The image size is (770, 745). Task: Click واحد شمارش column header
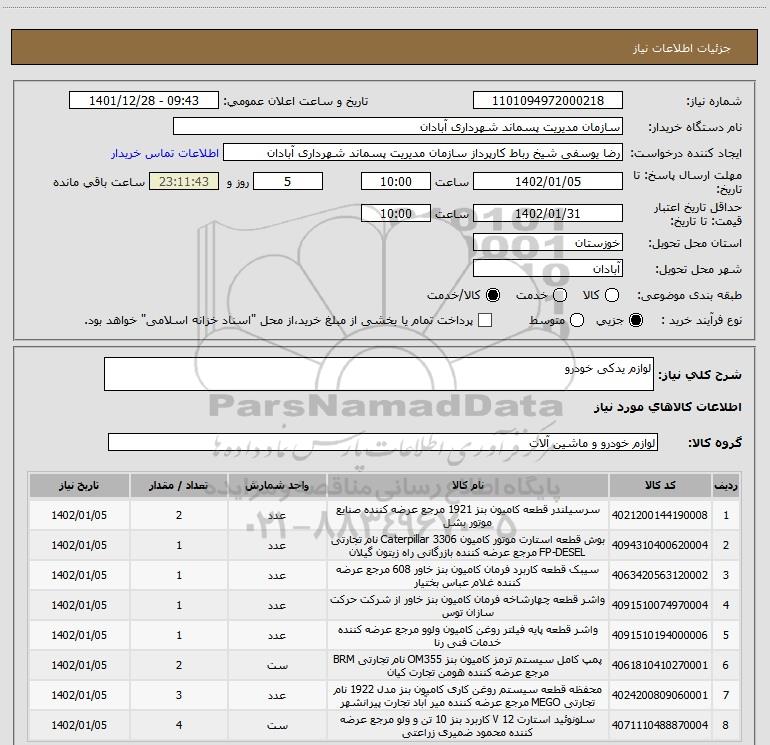(277, 485)
